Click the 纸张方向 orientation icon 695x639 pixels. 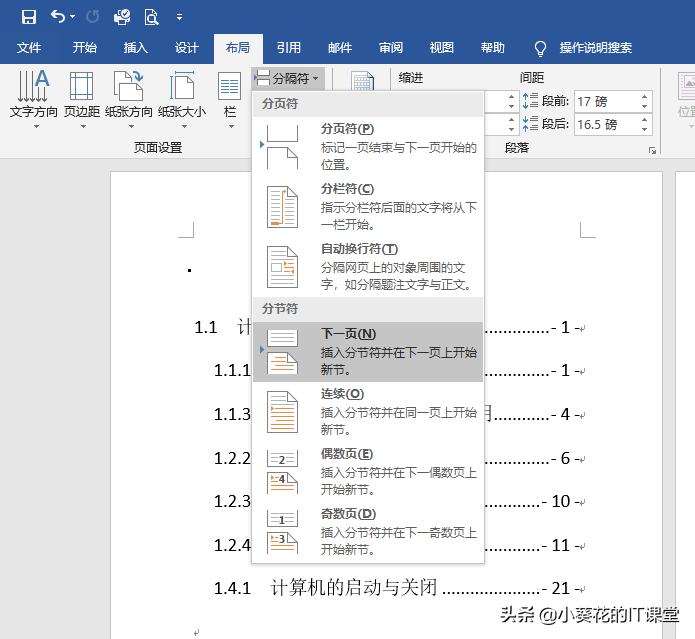[x=129, y=86]
